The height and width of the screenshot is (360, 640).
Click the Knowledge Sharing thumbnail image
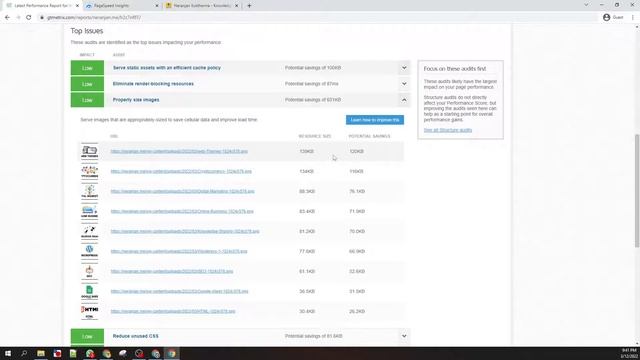(89, 231)
